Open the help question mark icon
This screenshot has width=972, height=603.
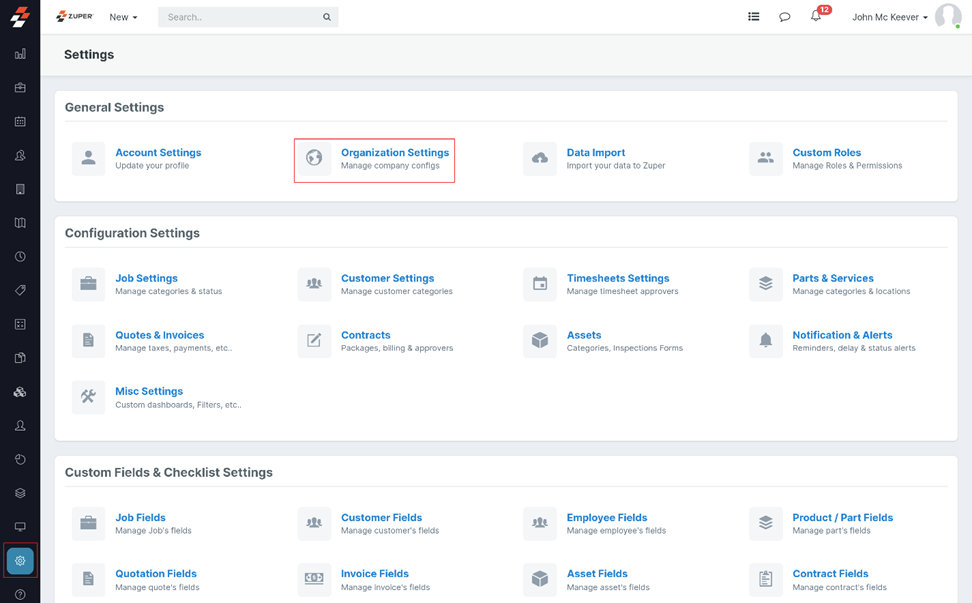point(20,595)
